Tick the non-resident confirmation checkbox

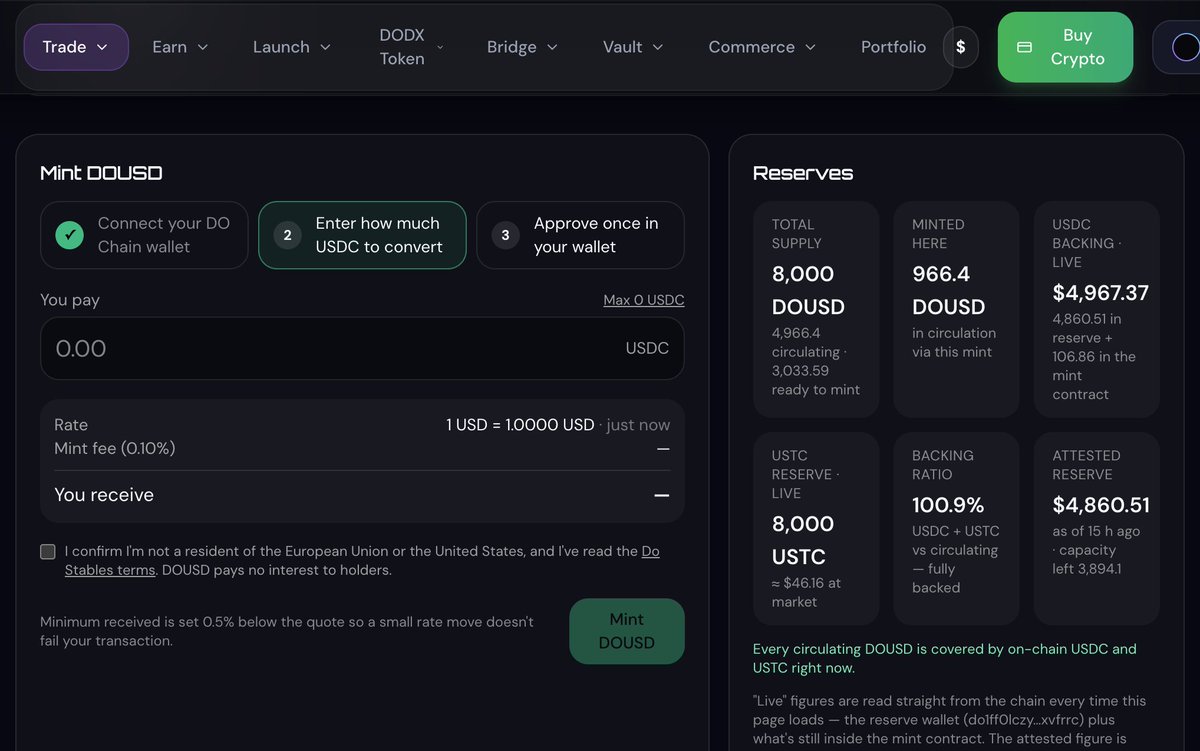click(48, 552)
